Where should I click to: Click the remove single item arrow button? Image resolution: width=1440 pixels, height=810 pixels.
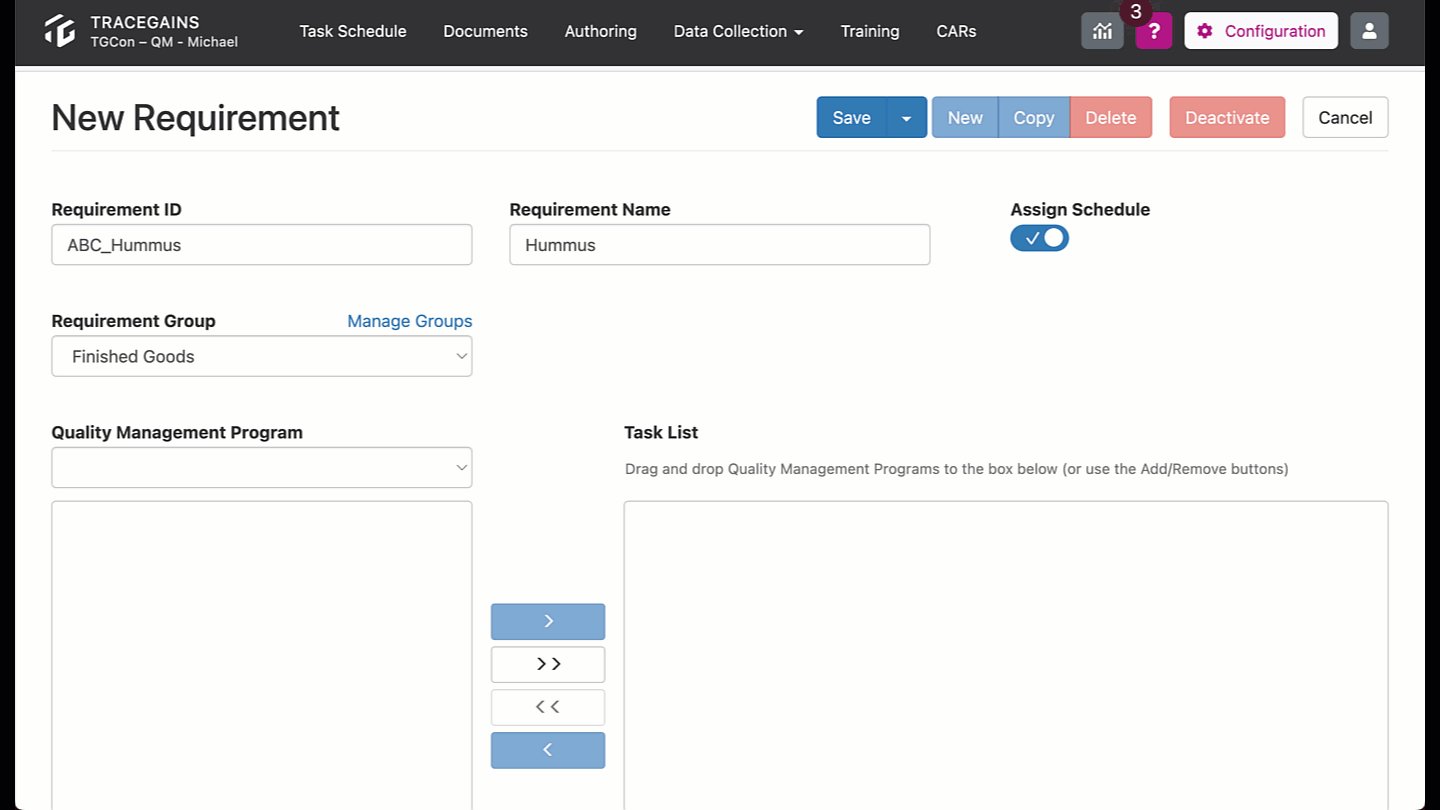[548, 750]
